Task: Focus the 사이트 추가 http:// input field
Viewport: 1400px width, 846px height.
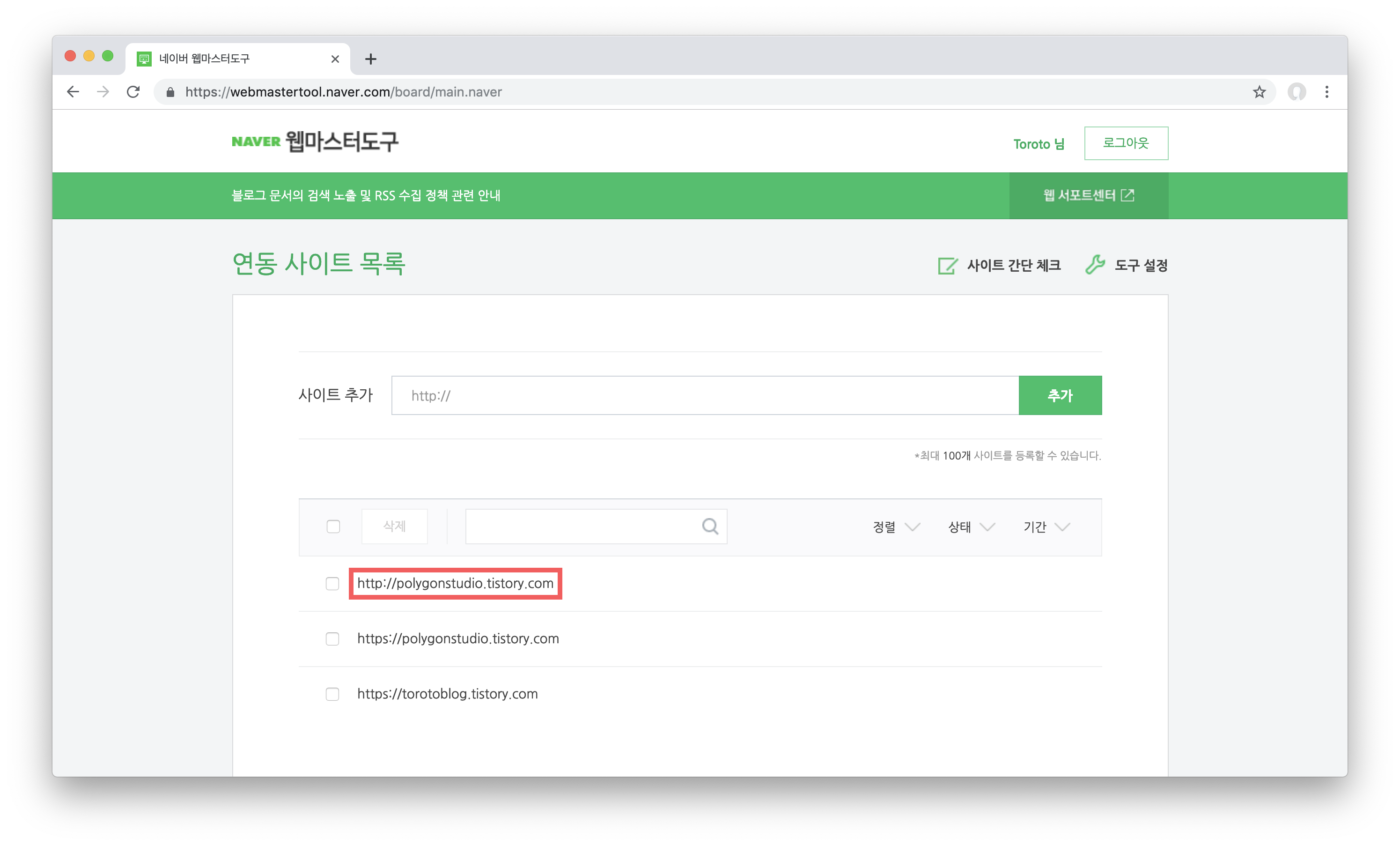Action: (x=705, y=396)
